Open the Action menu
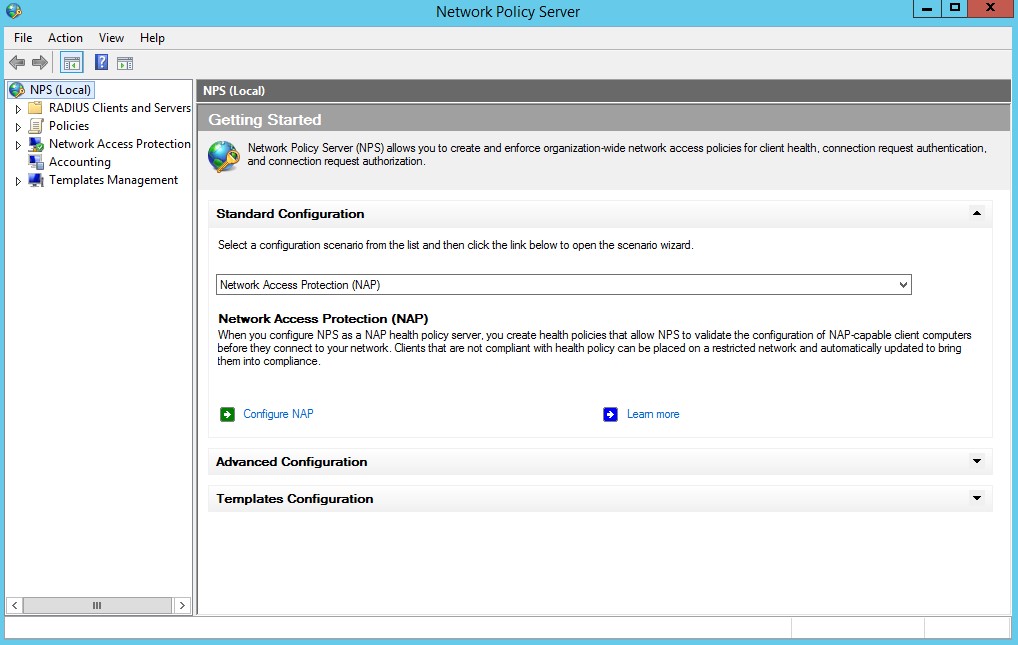This screenshot has width=1018, height=645. tap(65, 38)
